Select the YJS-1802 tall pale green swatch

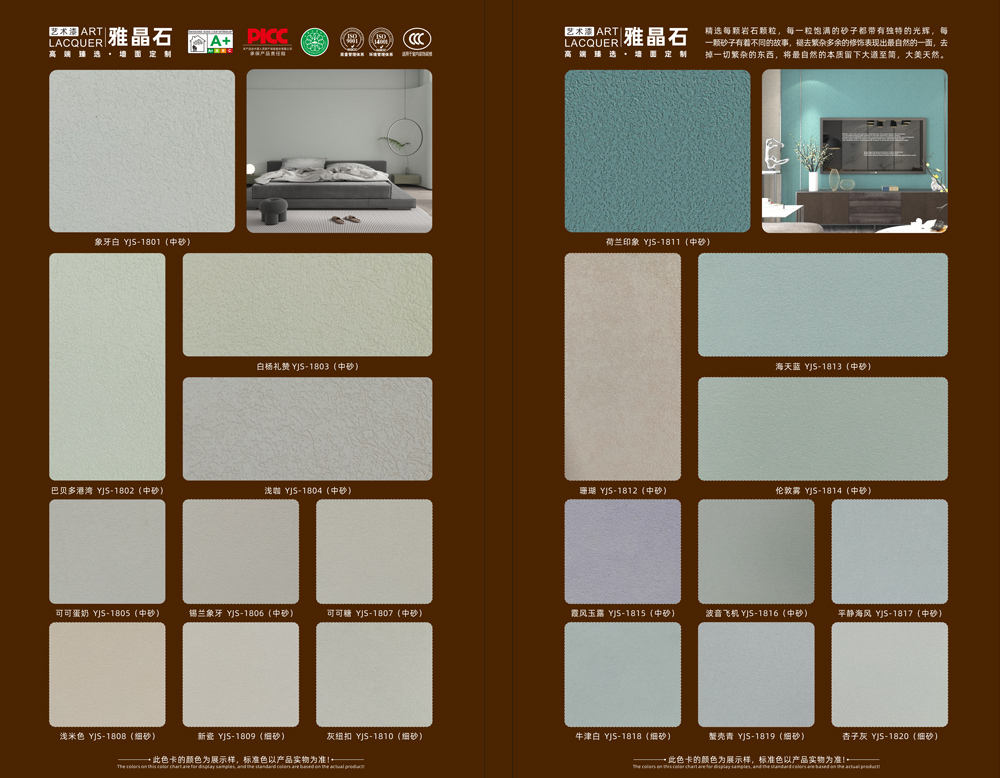pyautogui.click(x=107, y=367)
